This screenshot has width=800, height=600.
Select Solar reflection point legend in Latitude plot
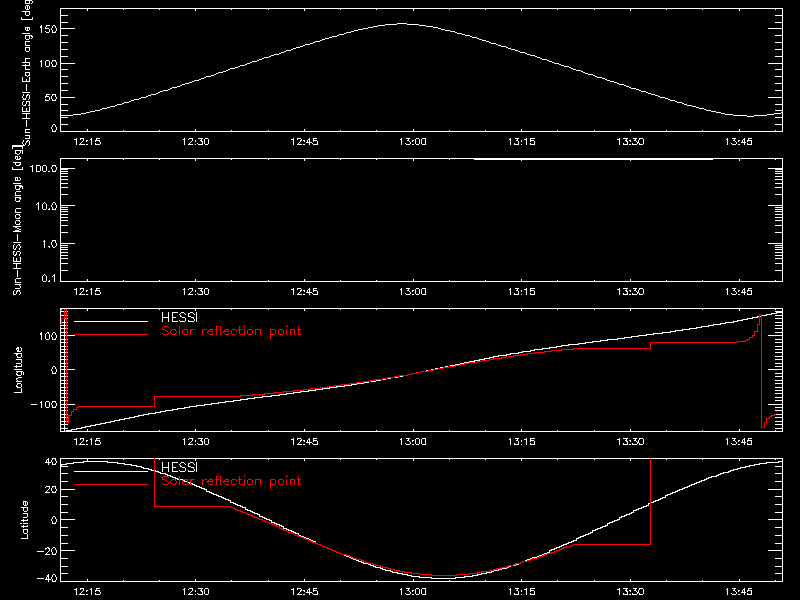click(x=231, y=481)
